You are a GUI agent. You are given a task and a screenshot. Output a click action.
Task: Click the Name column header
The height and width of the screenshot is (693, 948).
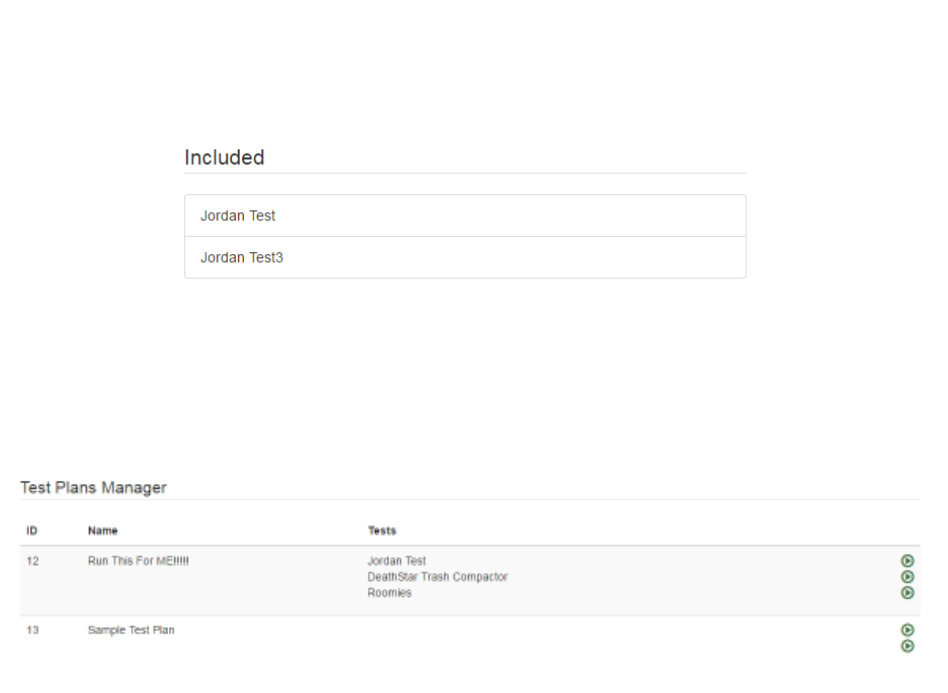coord(103,531)
